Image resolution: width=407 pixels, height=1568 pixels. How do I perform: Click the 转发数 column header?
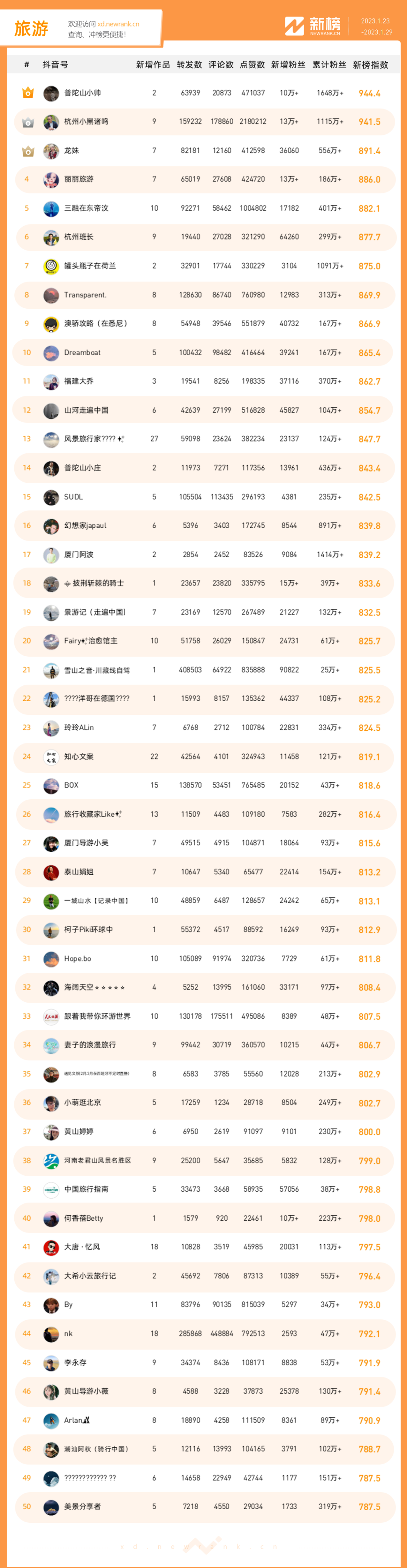pyautogui.click(x=189, y=65)
